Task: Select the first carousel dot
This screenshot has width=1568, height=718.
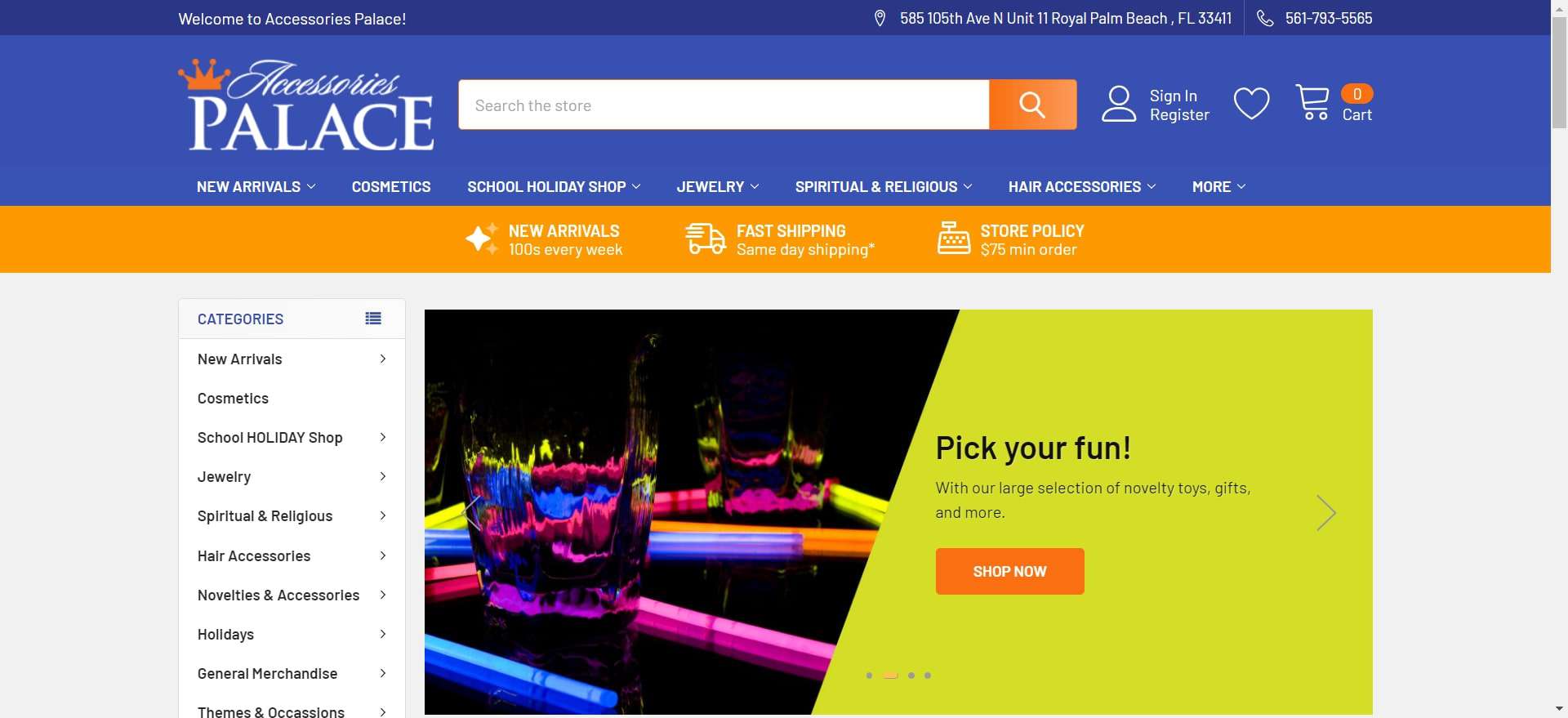Action: [869, 676]
